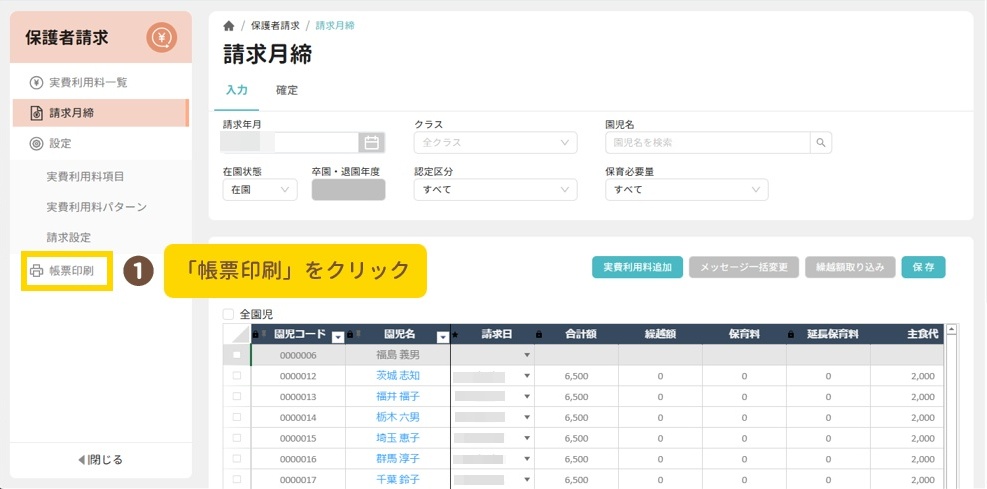This screenshot has width=987, height=489.
Task: Open 園児コード column filter arrow
Action: [x=337, y=336]
